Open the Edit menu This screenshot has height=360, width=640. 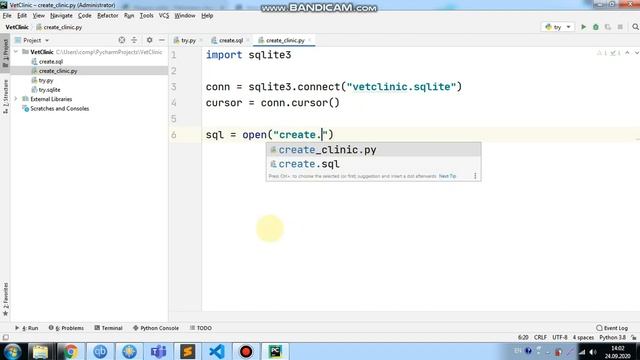coord(22,16)
